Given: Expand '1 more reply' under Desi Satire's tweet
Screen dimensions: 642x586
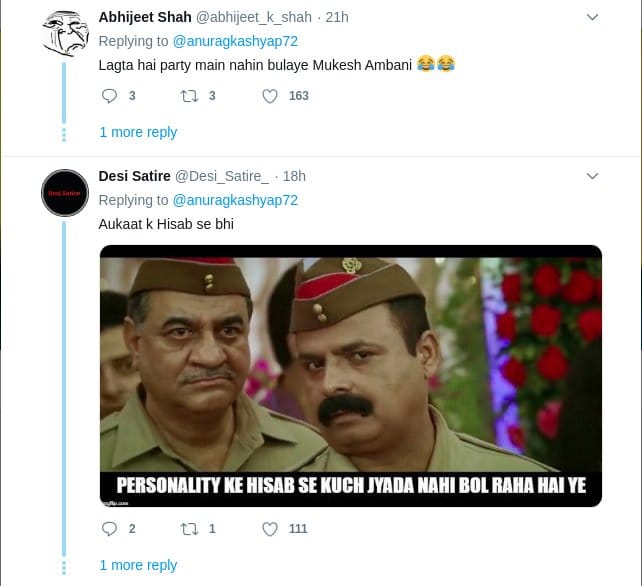Looking at the screenshot, I should point(138,565).
